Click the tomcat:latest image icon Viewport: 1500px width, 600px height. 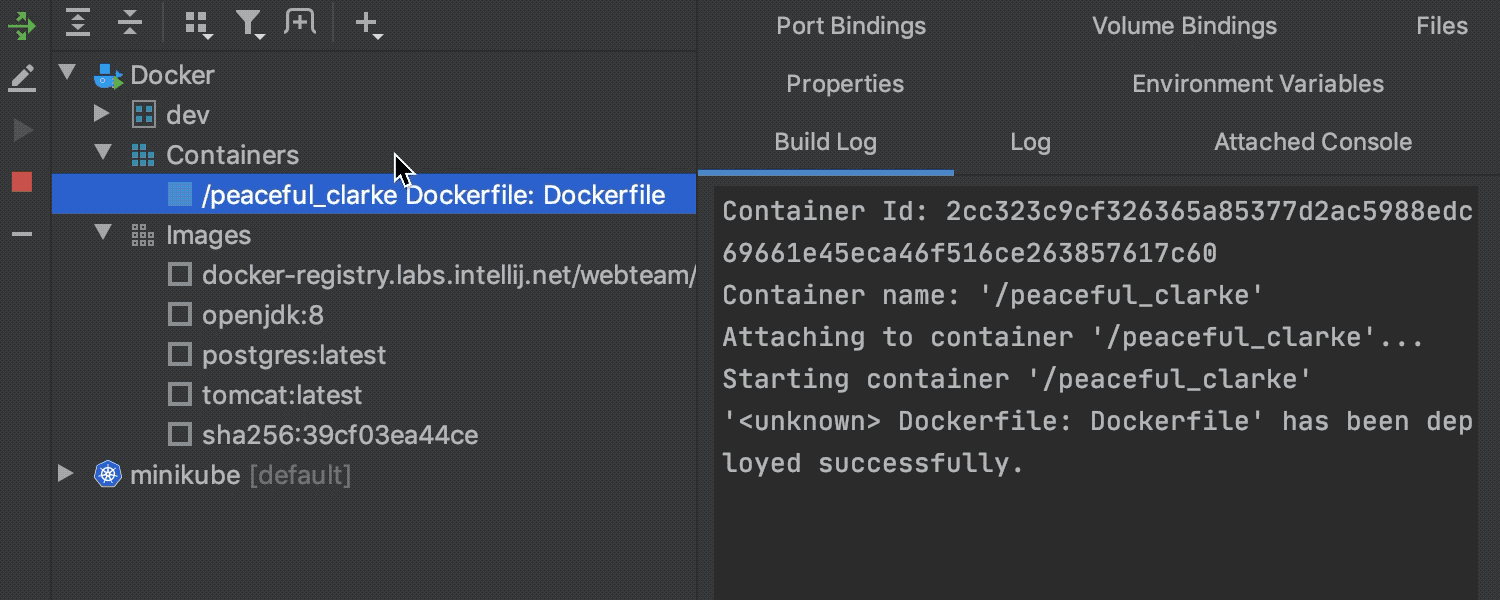179,395
